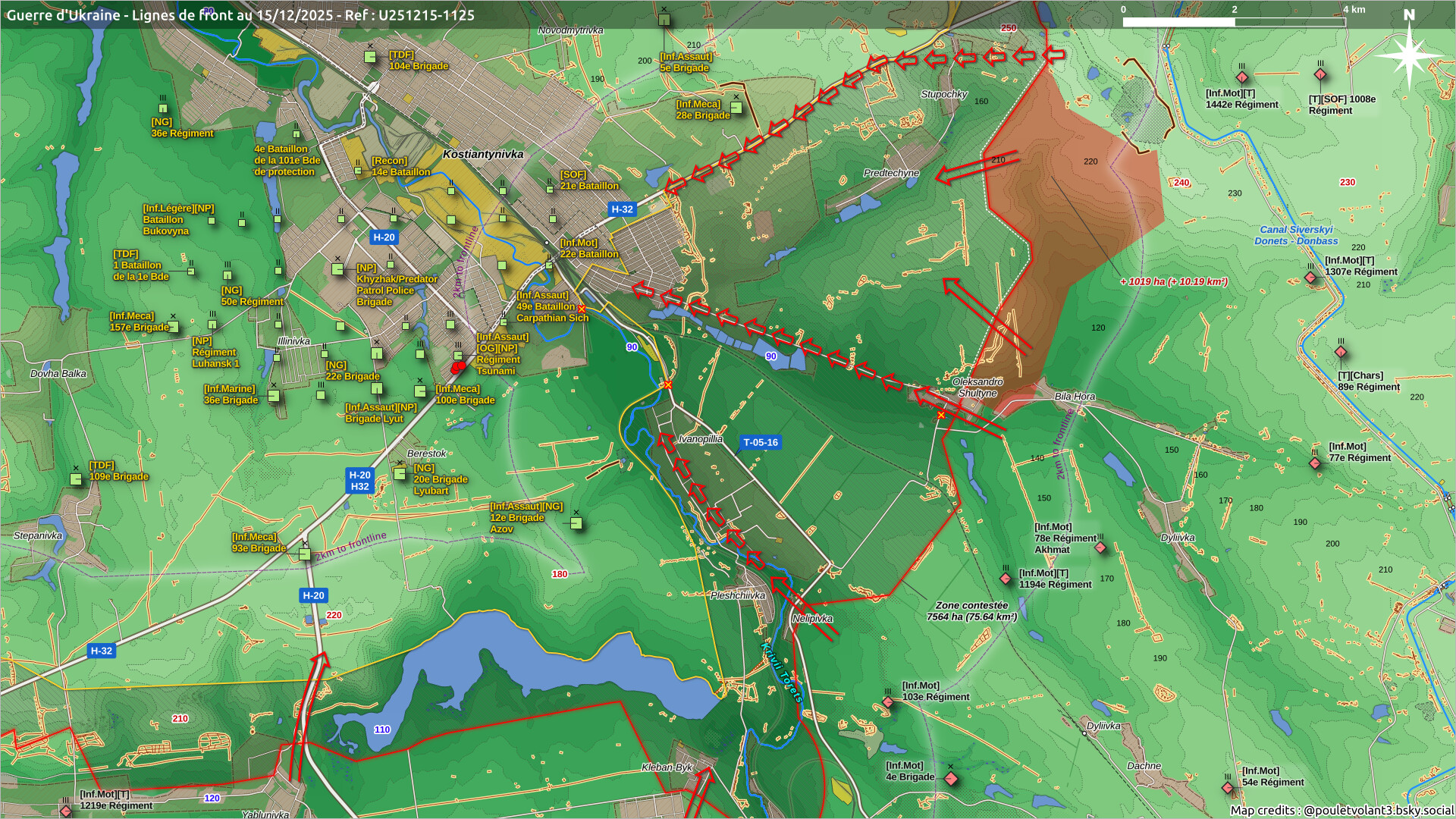Viewport: 1456px width, 819px height.
Task: Click the H-32 road shield near Kostiantynivka
Action: [622, 209]
